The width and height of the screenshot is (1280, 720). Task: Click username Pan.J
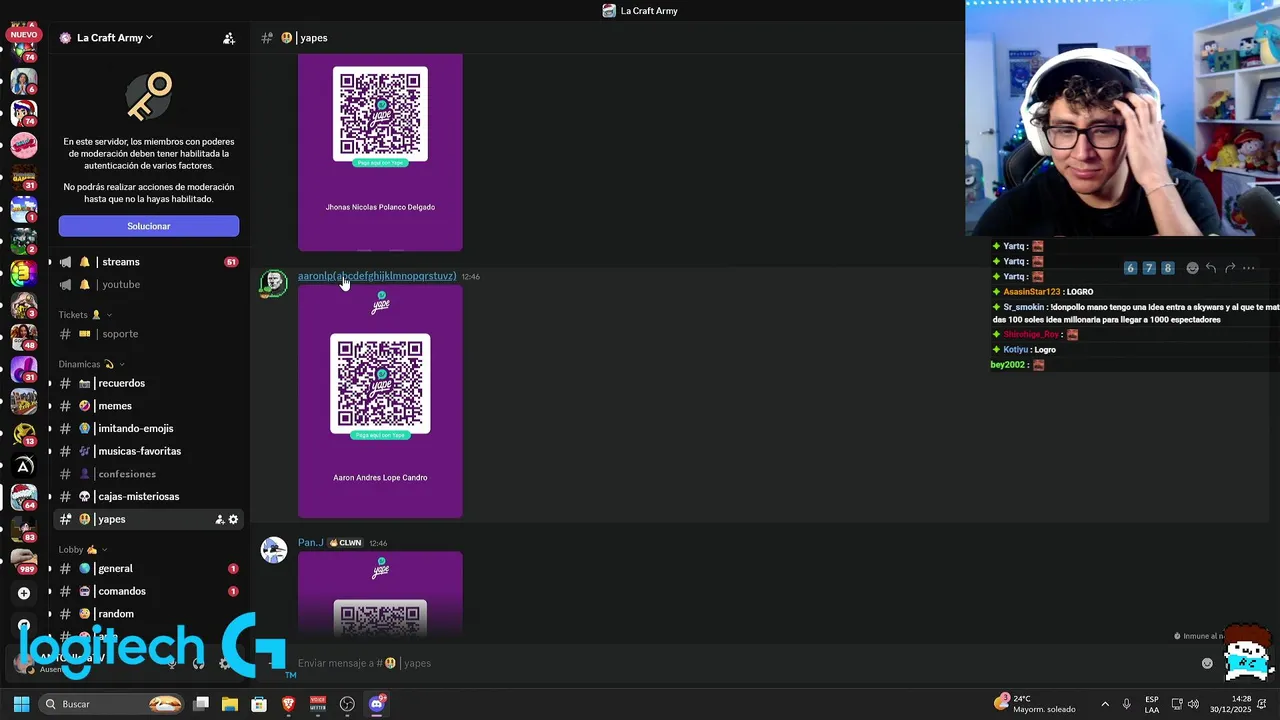point(310,543)
